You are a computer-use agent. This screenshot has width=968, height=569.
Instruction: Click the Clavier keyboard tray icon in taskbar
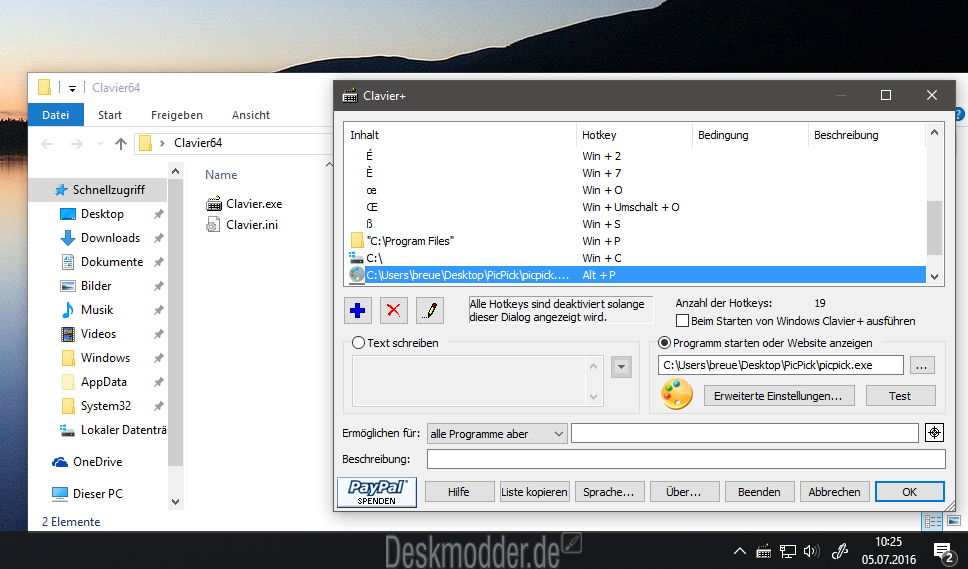click(764, 551)
